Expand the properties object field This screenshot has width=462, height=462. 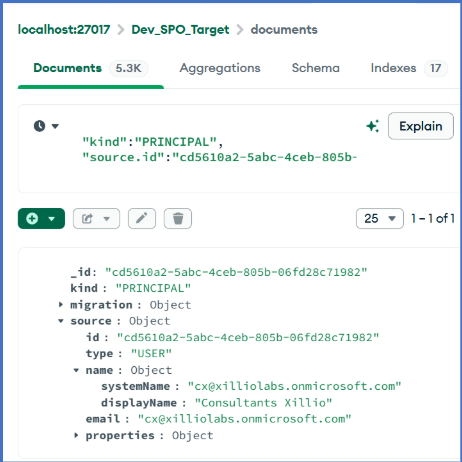[x=76, y=435]
